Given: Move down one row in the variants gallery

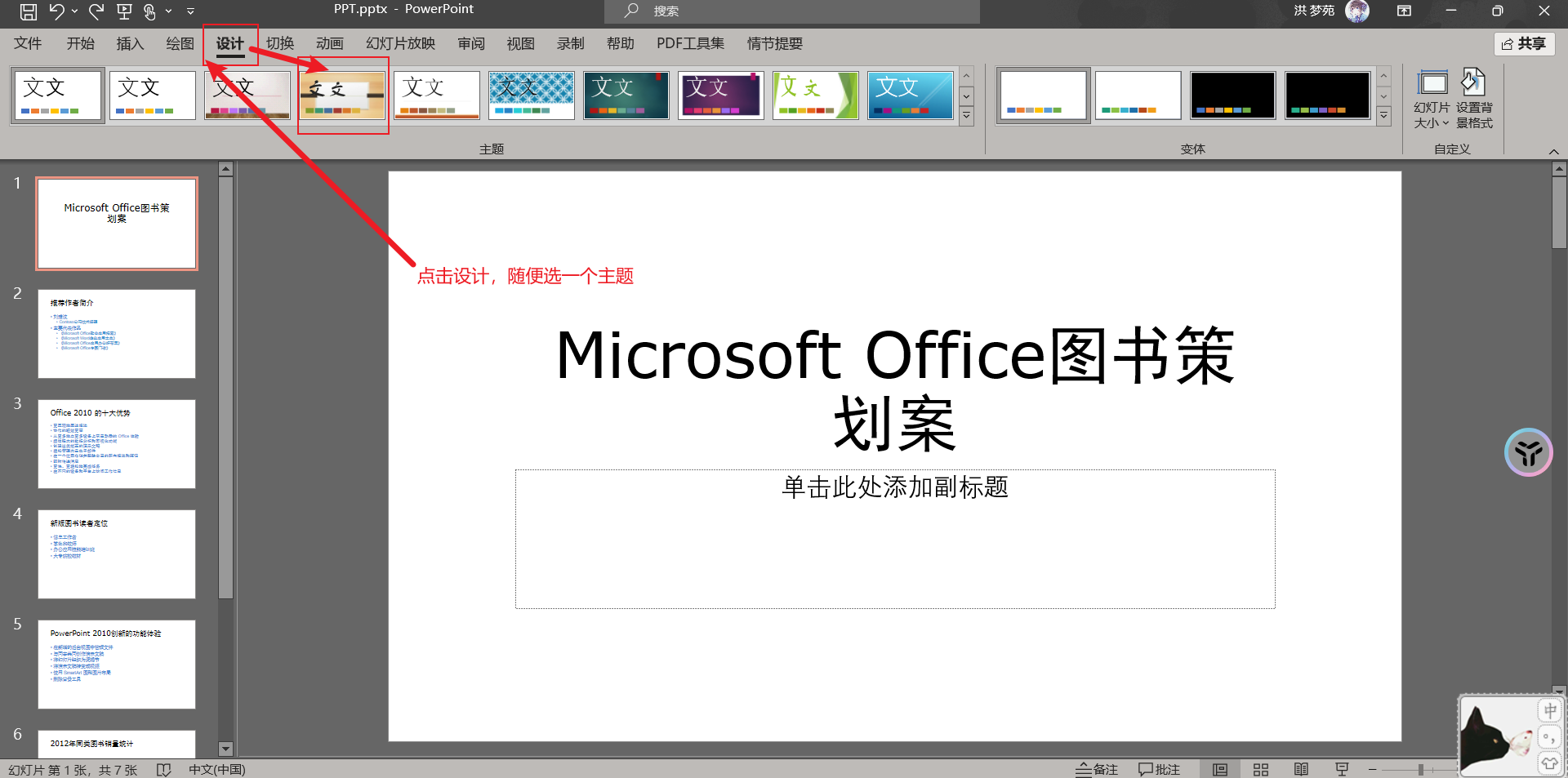Looking at the screenshot, I should click(x=1383, y=96).
